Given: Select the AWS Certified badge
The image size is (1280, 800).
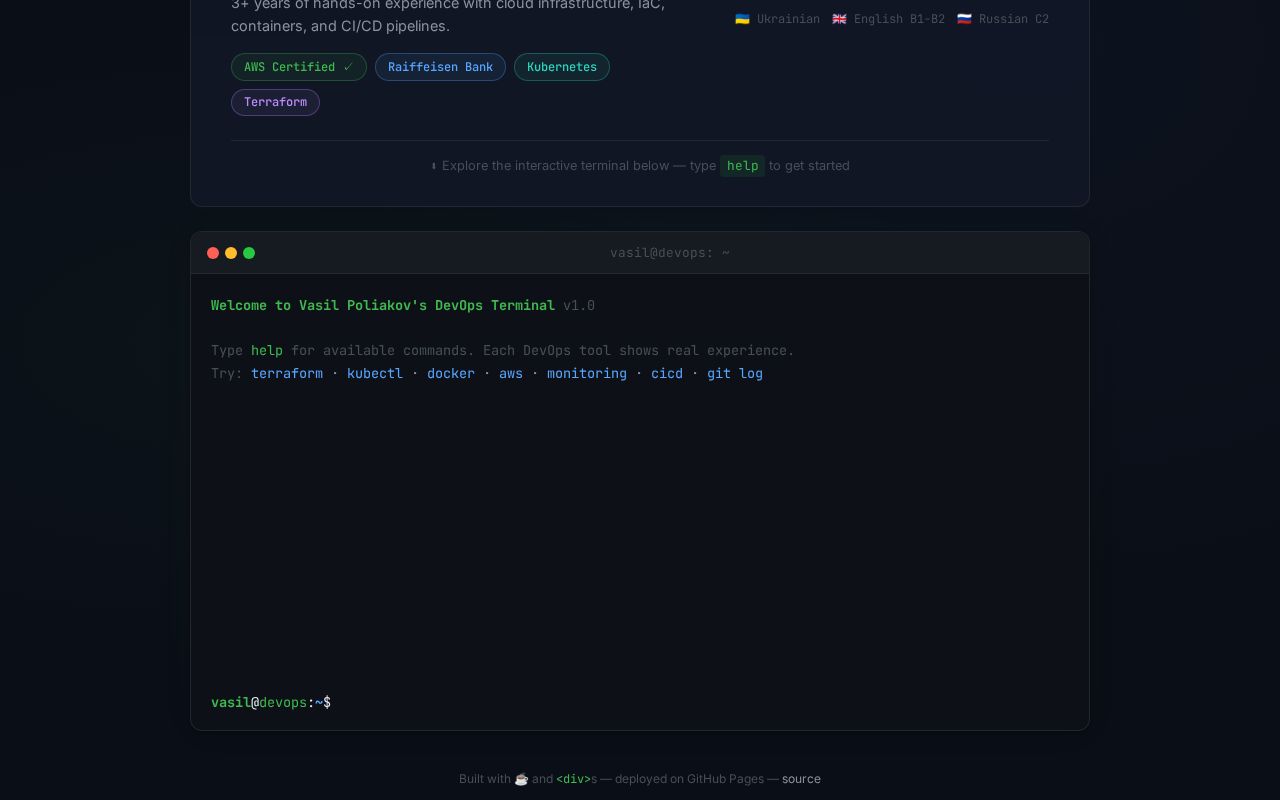Looking at the screenshot, I should point(299,67).
